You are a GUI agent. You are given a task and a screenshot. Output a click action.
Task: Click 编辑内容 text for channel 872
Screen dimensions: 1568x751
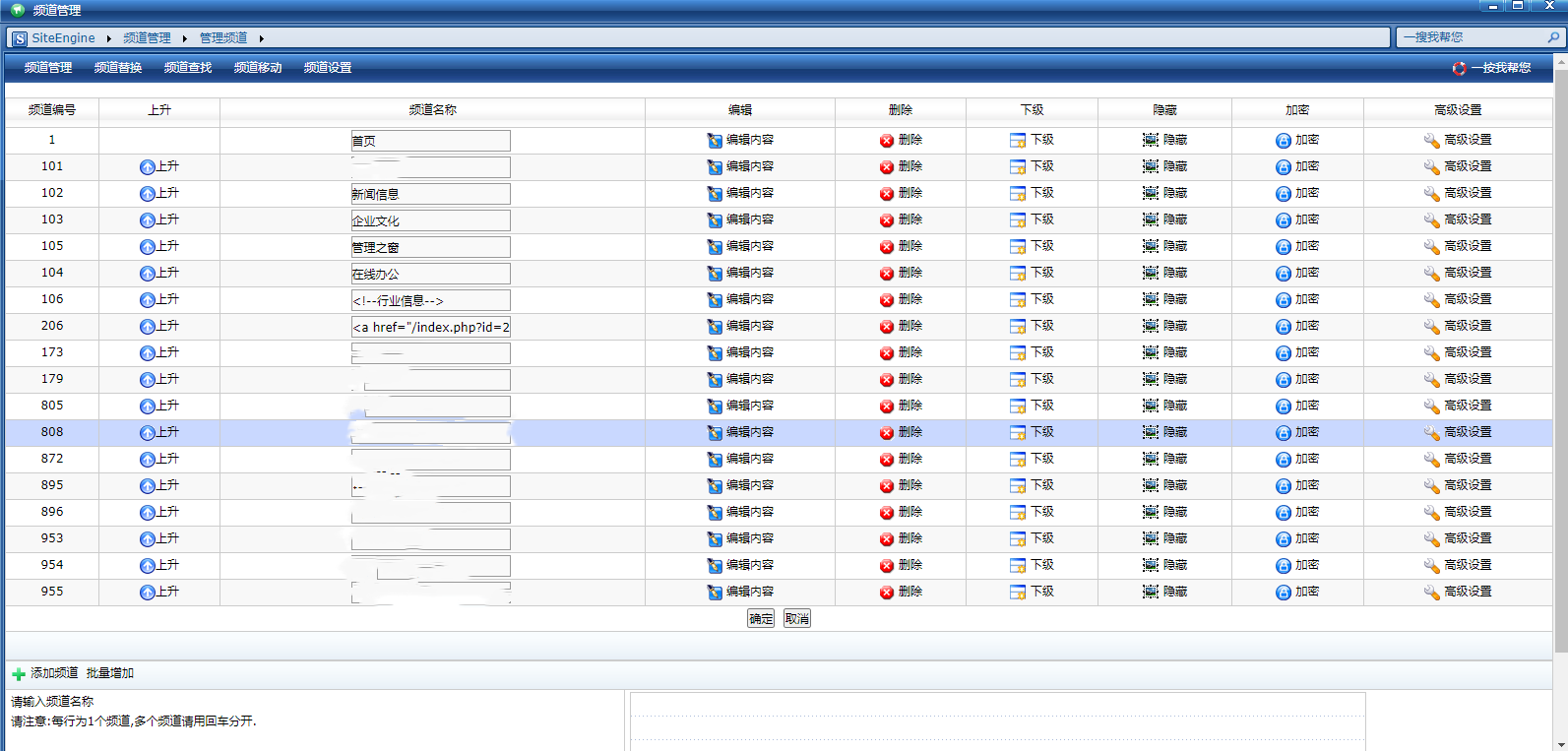click(x=750, y=459)
